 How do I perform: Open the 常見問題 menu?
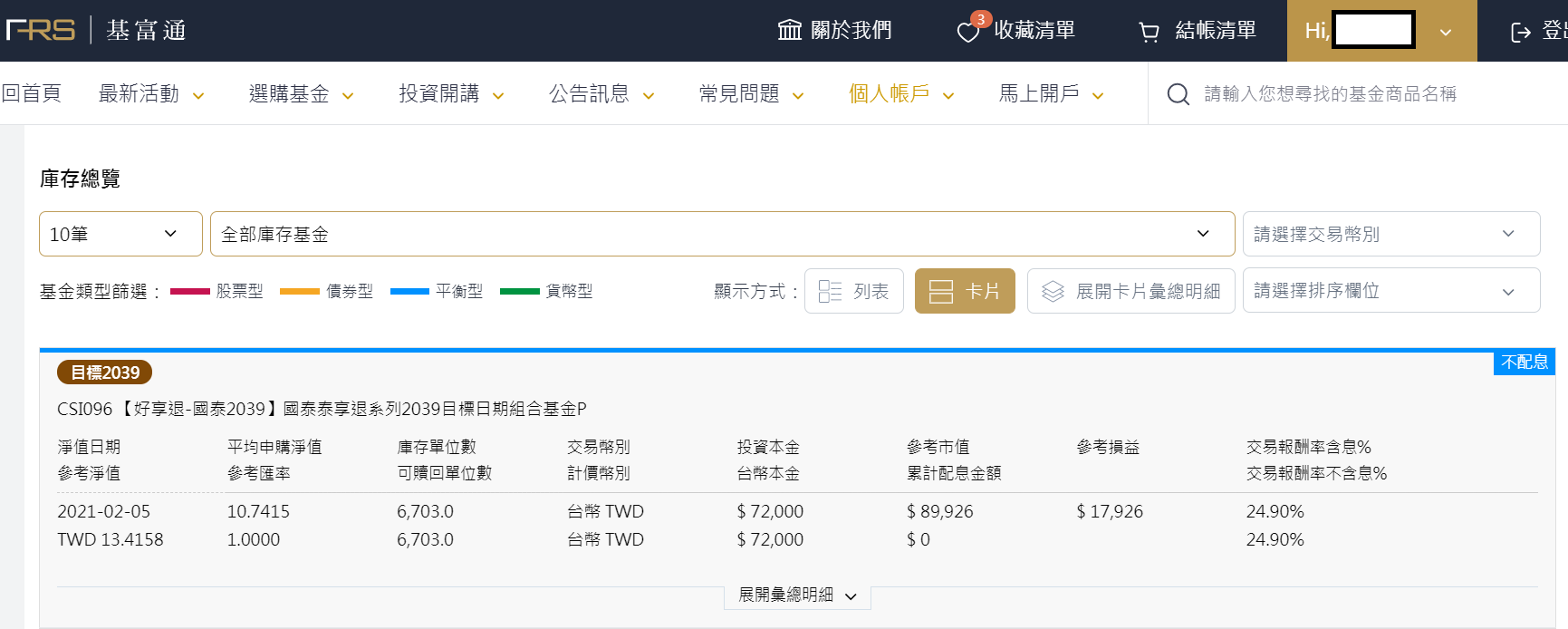(x=751, y=93)
